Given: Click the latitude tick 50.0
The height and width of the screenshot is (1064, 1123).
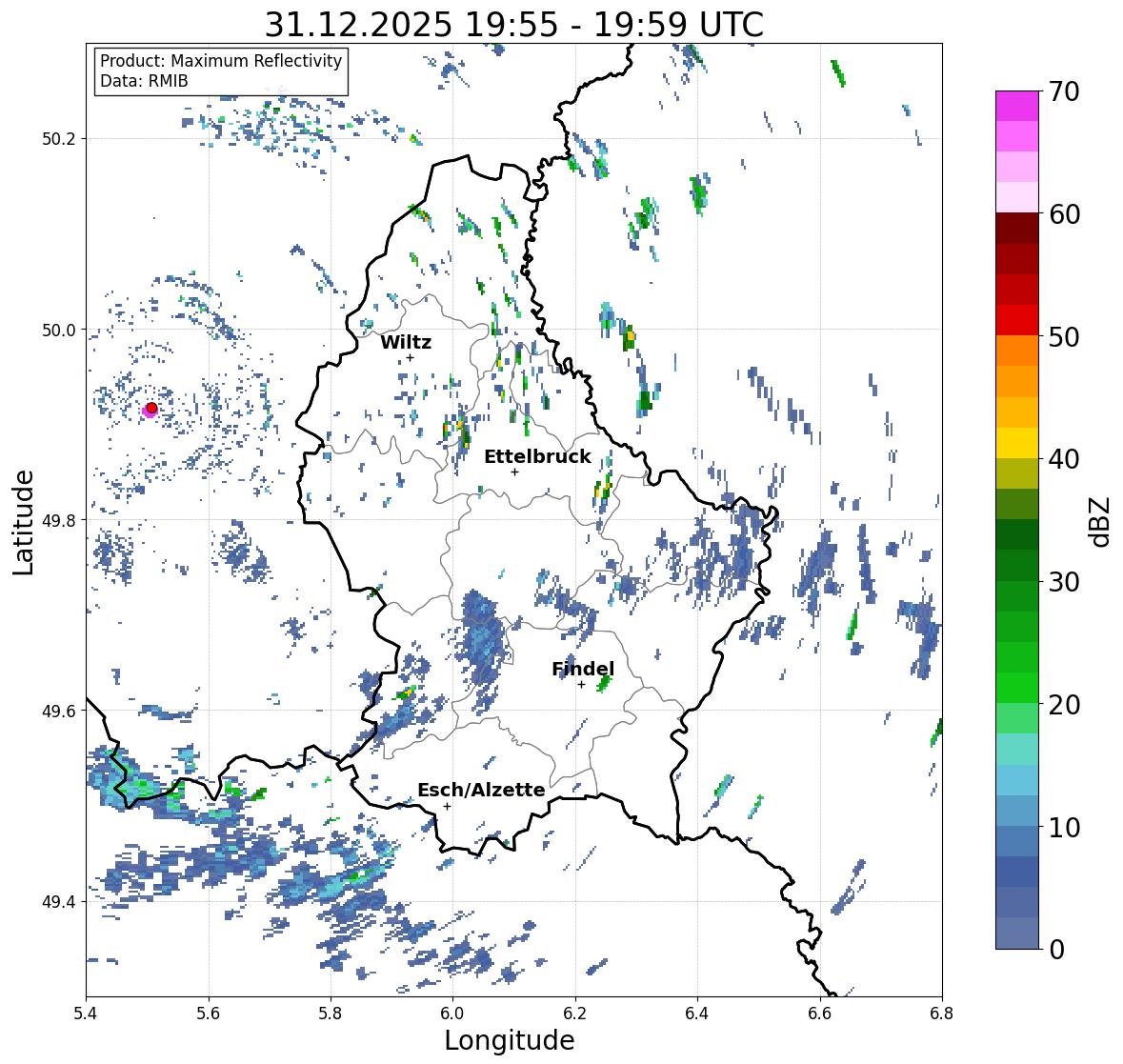Looking at the screenshot, I should coord(59,331).
